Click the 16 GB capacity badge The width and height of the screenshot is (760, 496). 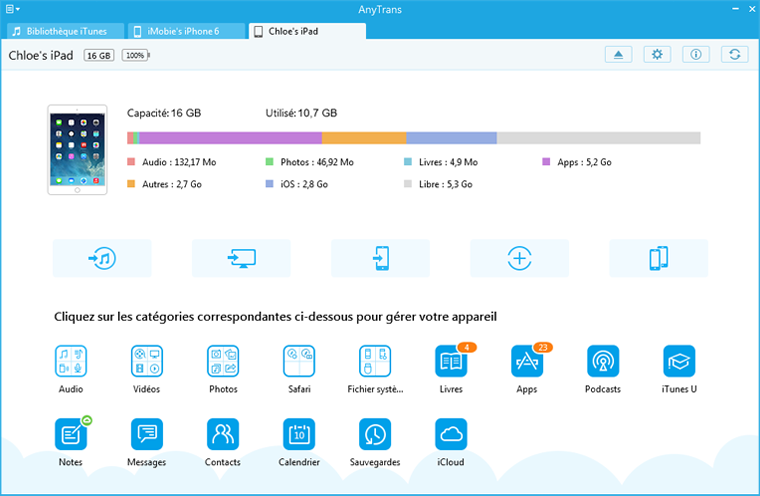[x=99, y=55]
